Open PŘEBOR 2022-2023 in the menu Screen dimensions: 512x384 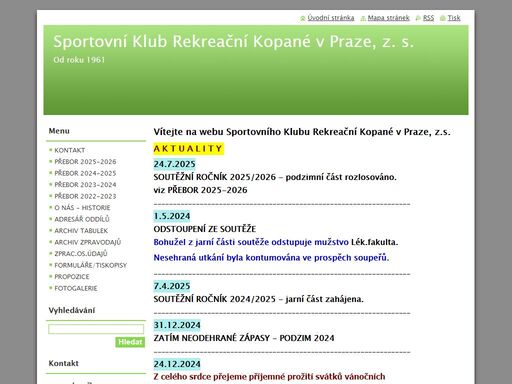click(x=85, y=196)
